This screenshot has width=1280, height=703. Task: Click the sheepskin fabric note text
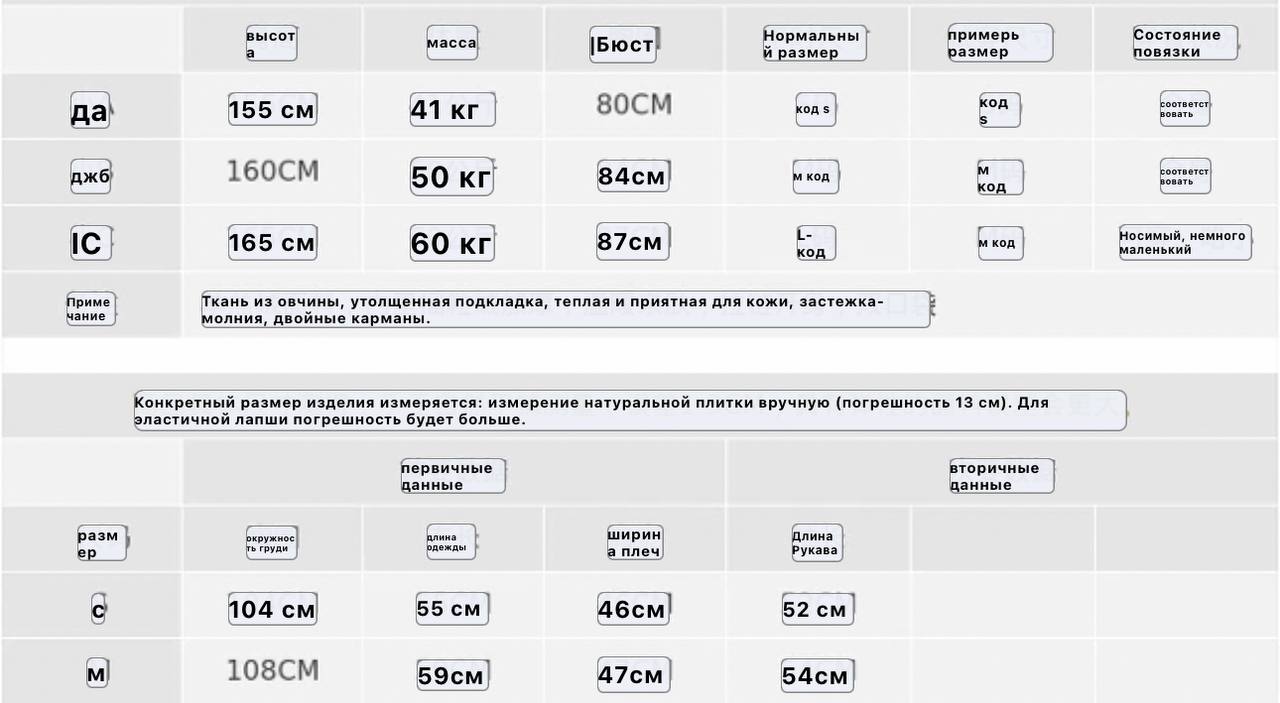point(565,309)
